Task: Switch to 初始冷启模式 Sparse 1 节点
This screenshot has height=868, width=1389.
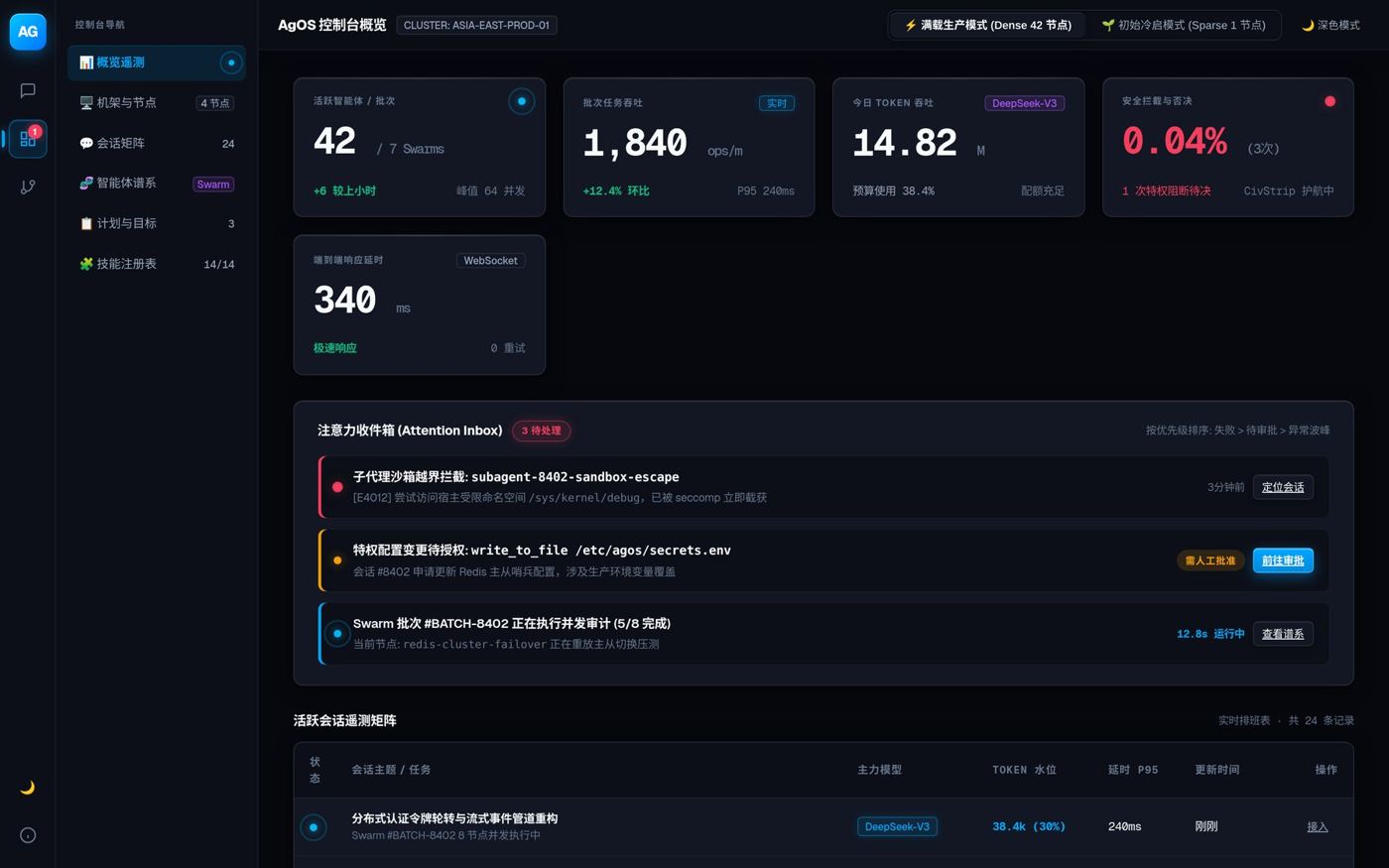Action: pos(1184,25)
